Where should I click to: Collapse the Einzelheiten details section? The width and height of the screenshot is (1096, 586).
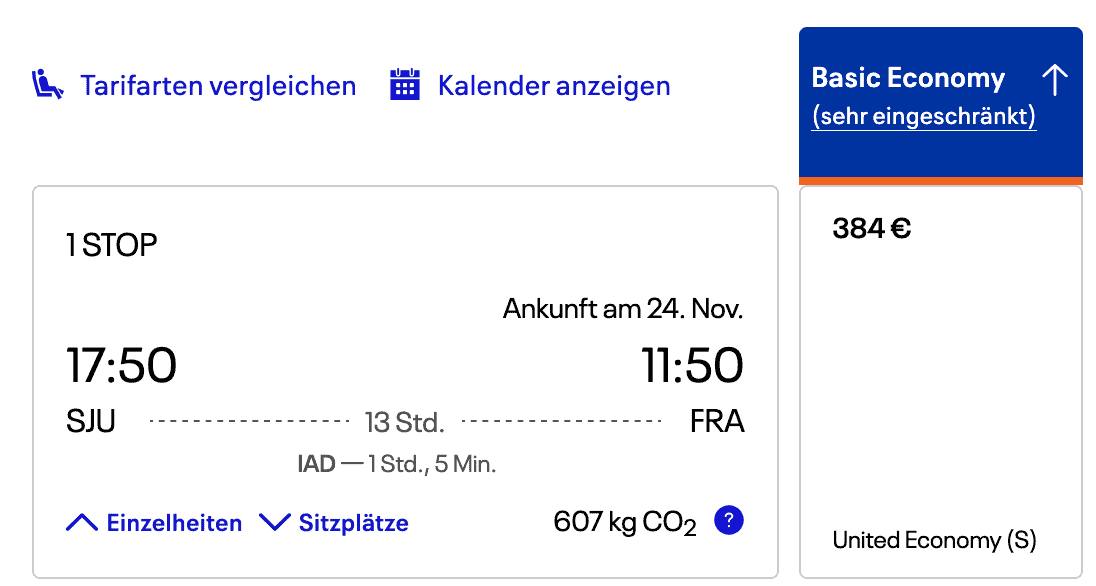tap(174, 523)
